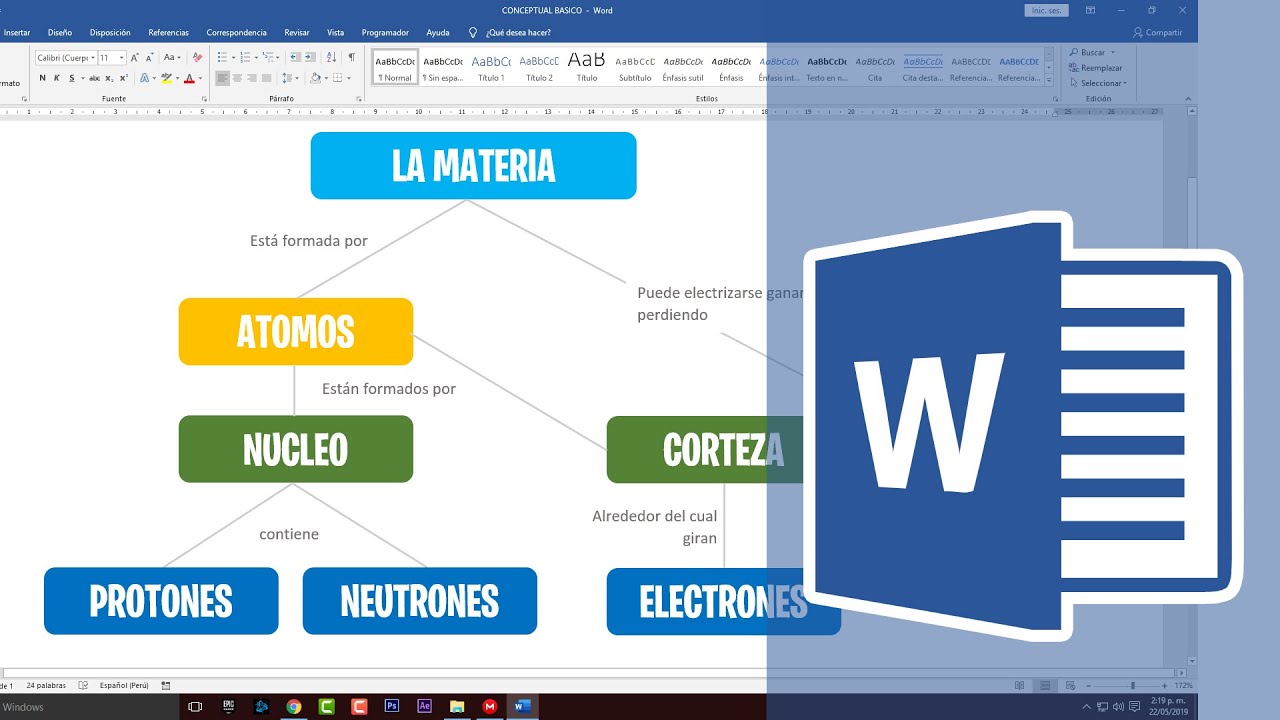1280x720 pixels.
Task: Expand the styles gallery
Action: pos(1051,79)
